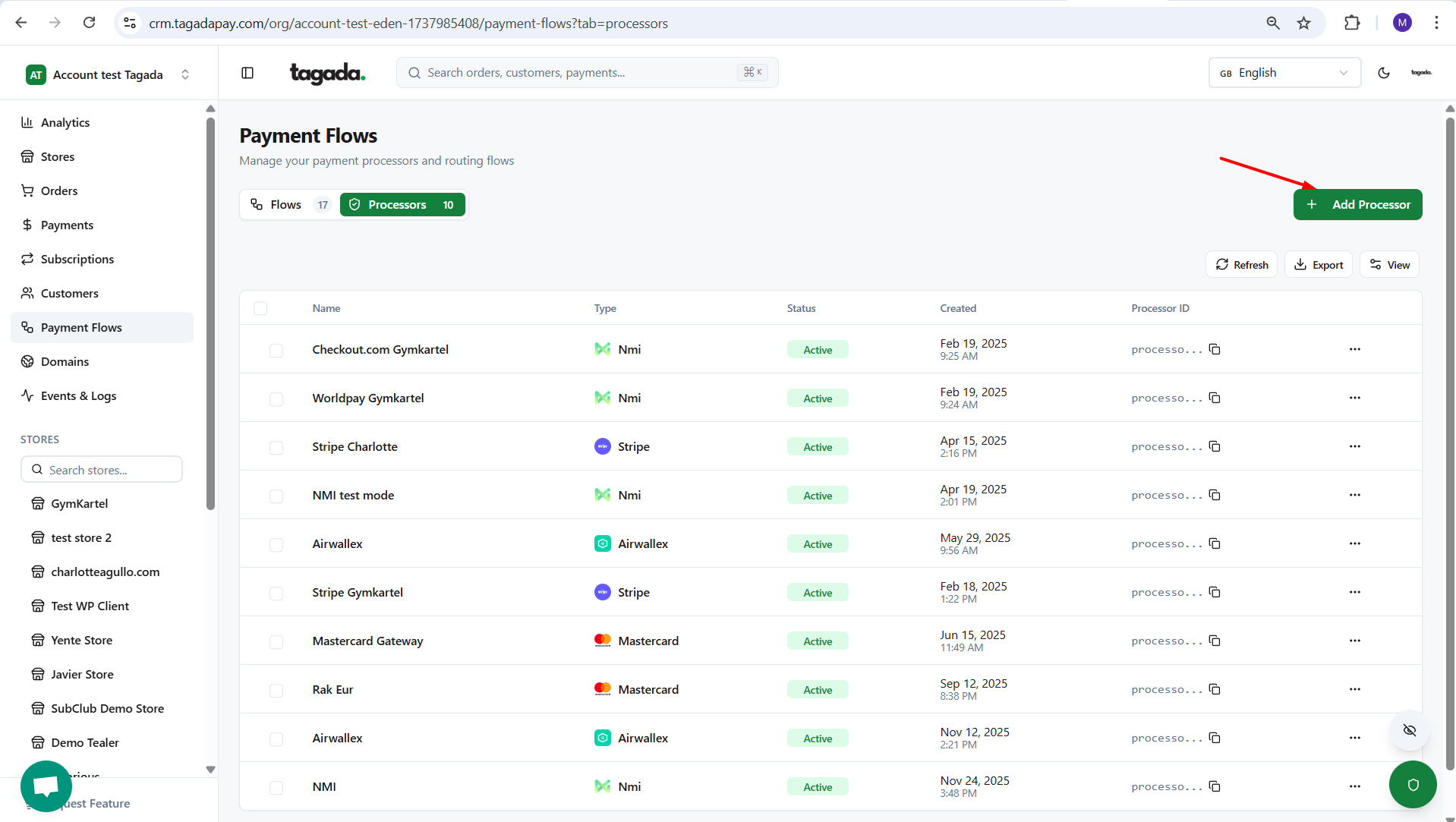Open browser extensions puzzle icon
This screenshot has width=1456, height=822.
pyautogui.click(x=1352, y=23)
